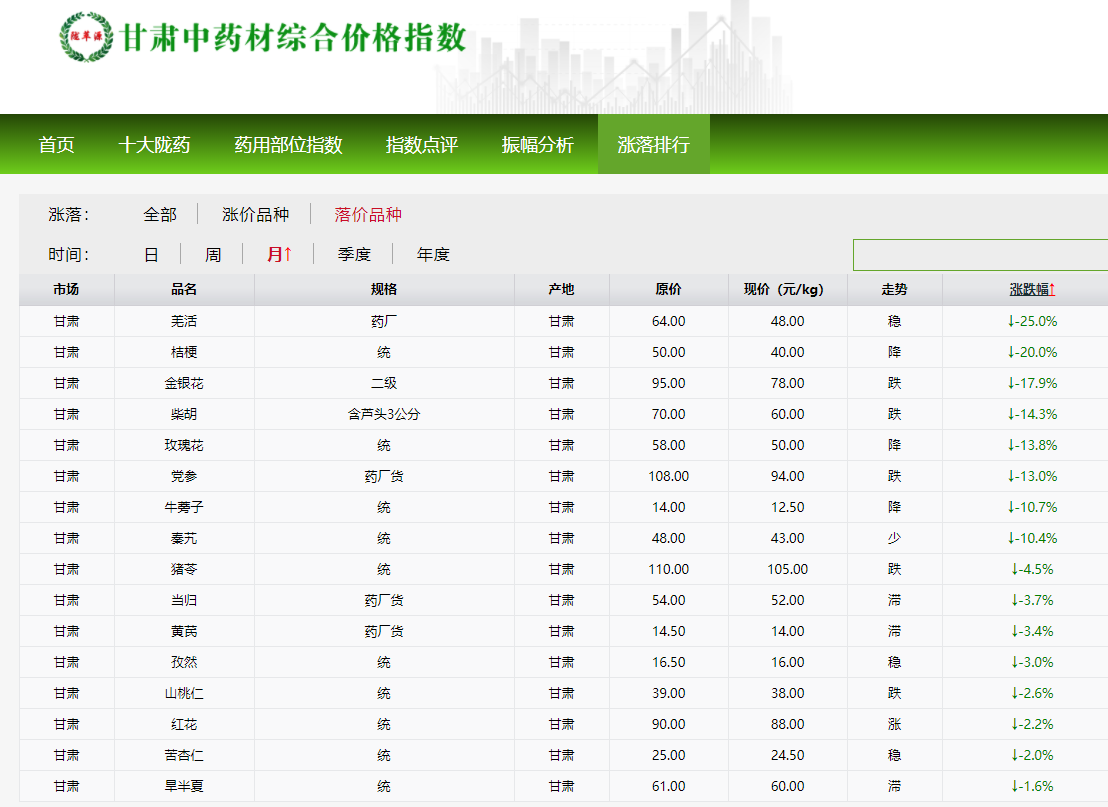
Task: Sort table by 涨跌幅 column header
Action: (1032, 290)
